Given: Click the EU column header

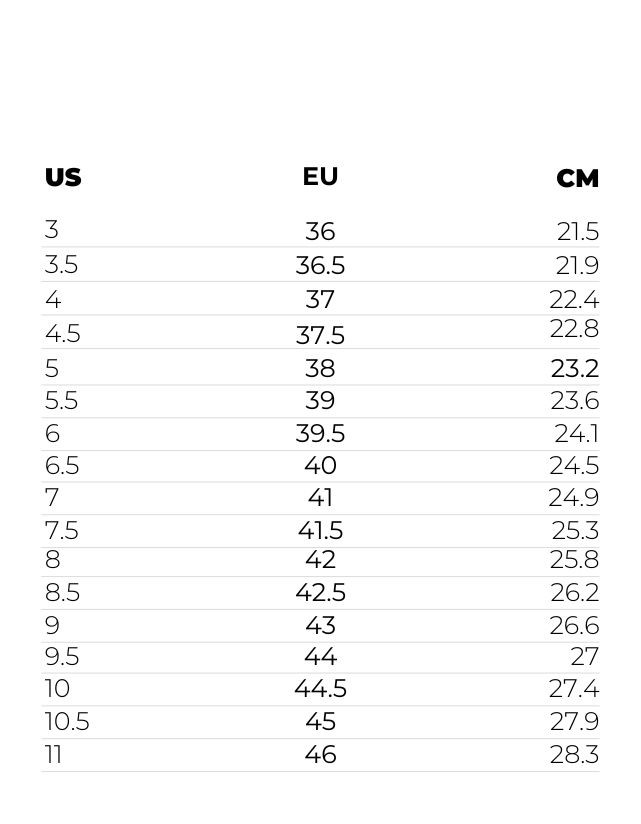Looking at the screenshot, I should (320, 177).
